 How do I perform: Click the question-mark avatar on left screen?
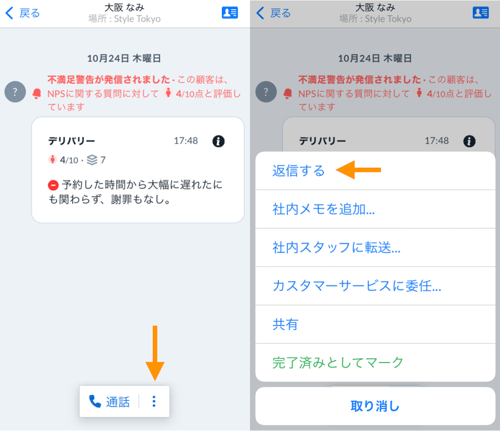tap(15, 92)
